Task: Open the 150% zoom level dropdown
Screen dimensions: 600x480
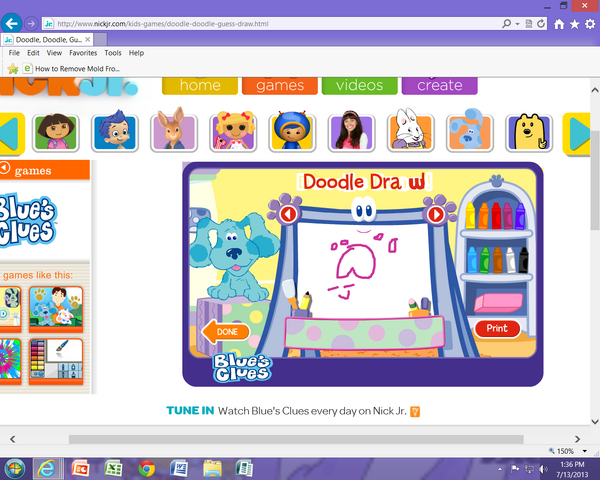Action: click(x=584, y=451)
